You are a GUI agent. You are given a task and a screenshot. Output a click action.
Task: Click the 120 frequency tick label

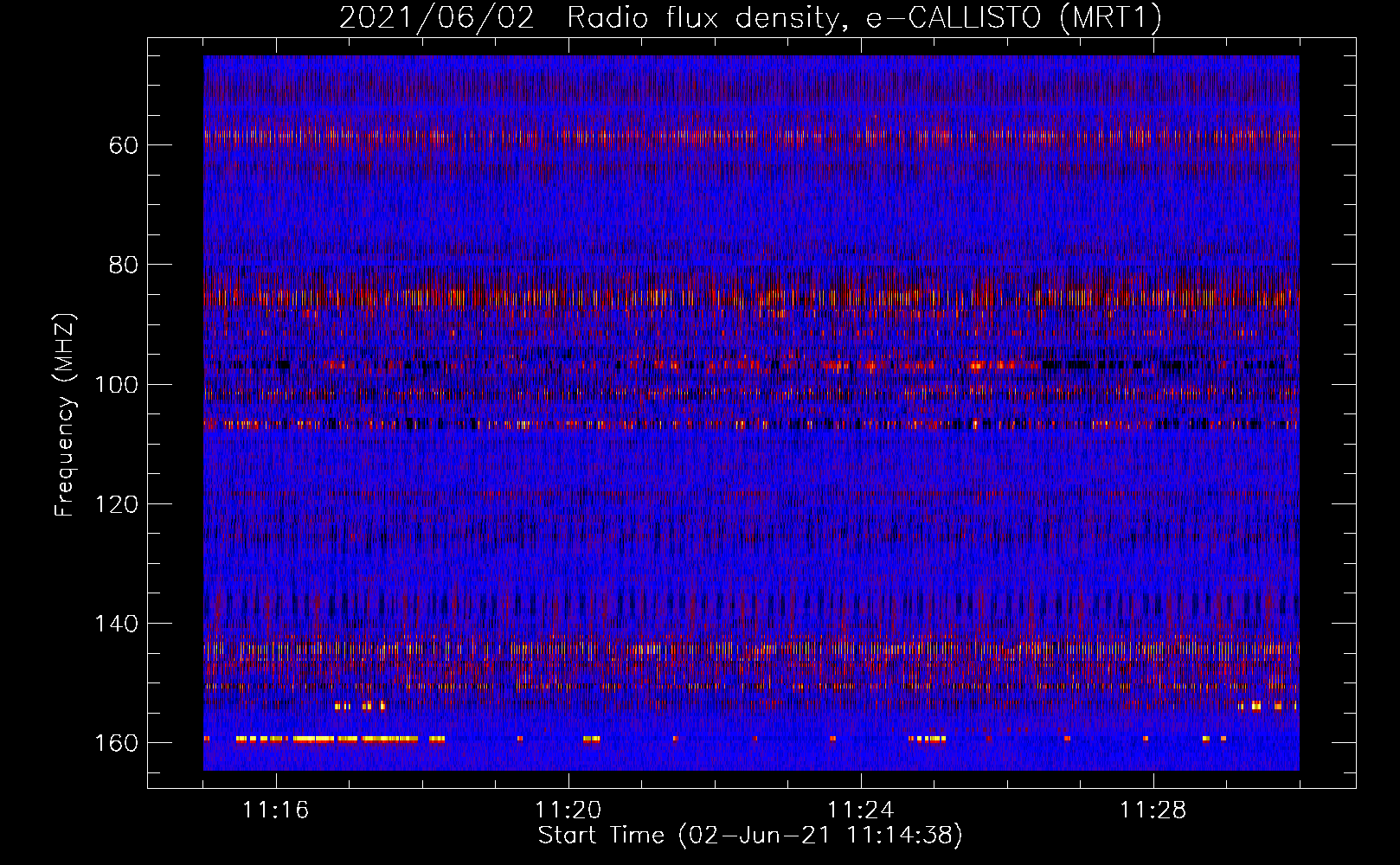pos(116,503)
